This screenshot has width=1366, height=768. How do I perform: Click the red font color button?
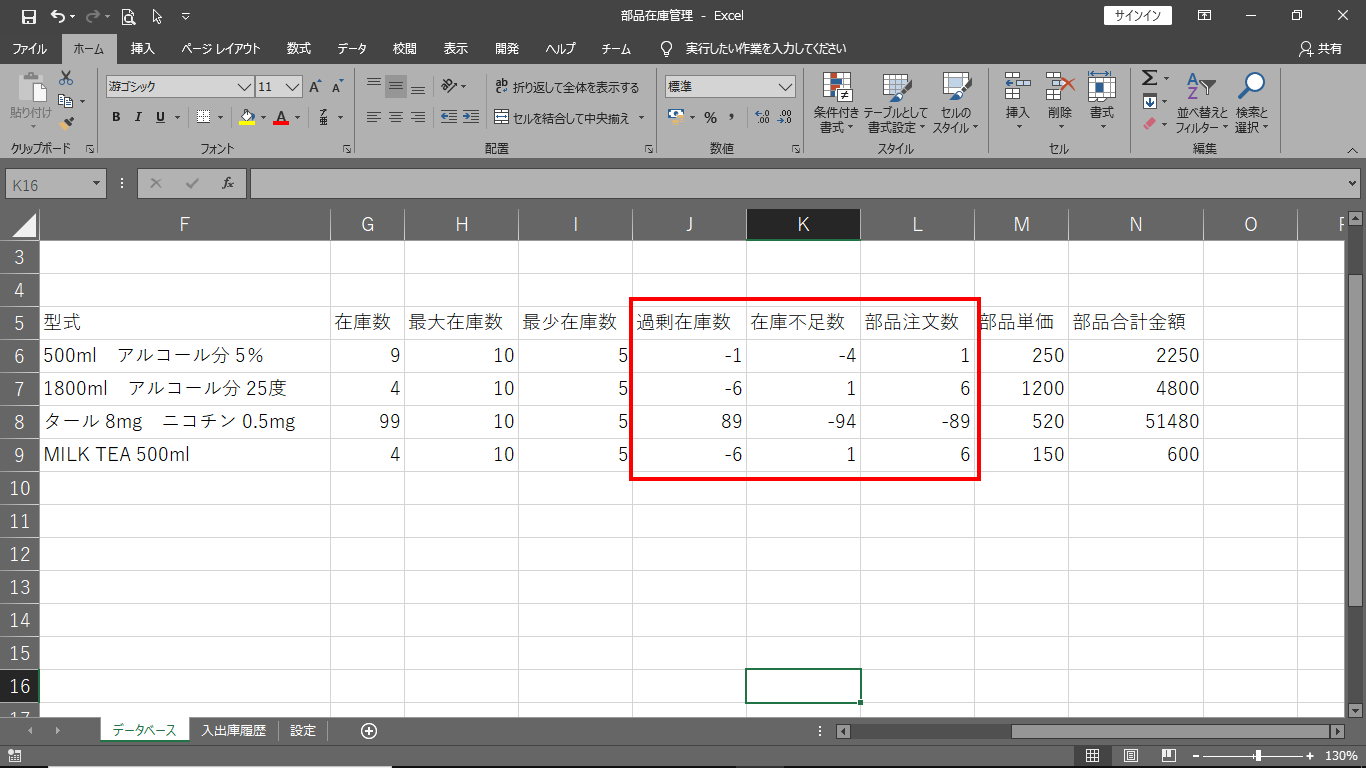point(281,117)
